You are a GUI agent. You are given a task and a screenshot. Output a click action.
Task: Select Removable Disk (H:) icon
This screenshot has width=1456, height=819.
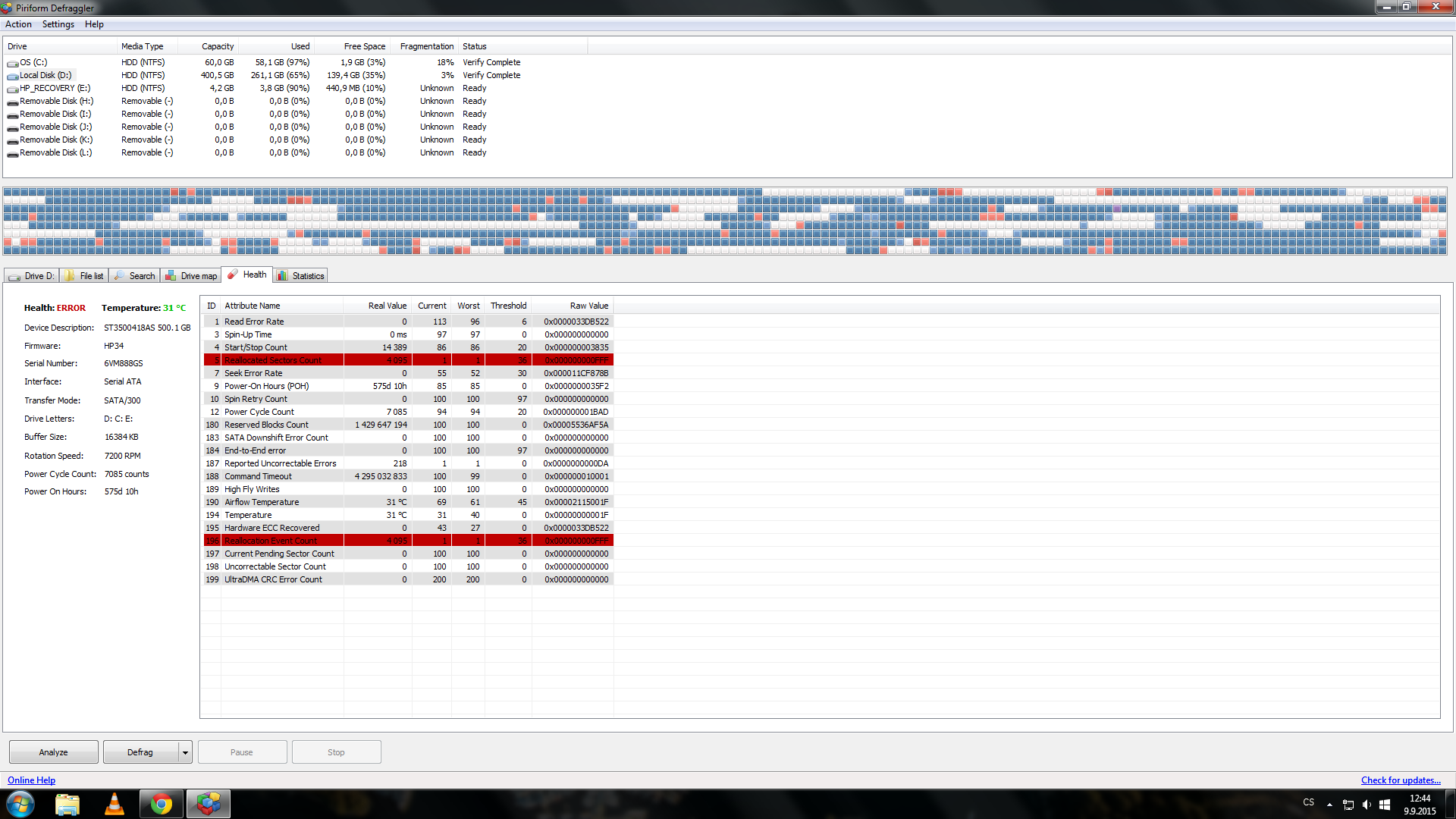(13, 102)
